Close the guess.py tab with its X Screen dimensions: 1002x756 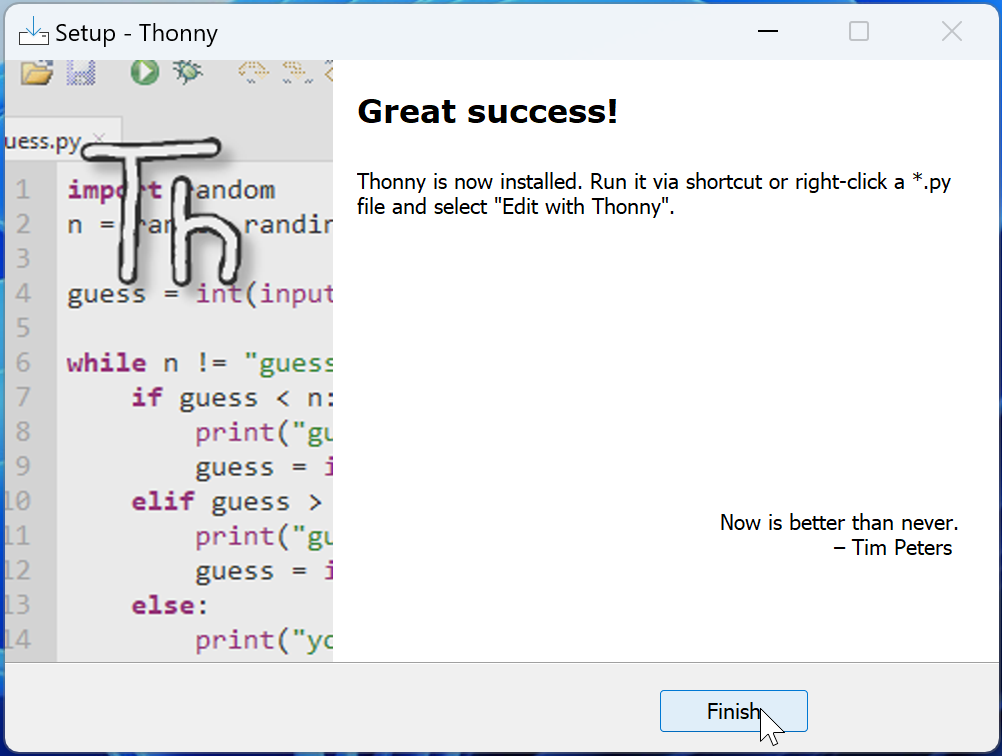(x=98, y=138)
